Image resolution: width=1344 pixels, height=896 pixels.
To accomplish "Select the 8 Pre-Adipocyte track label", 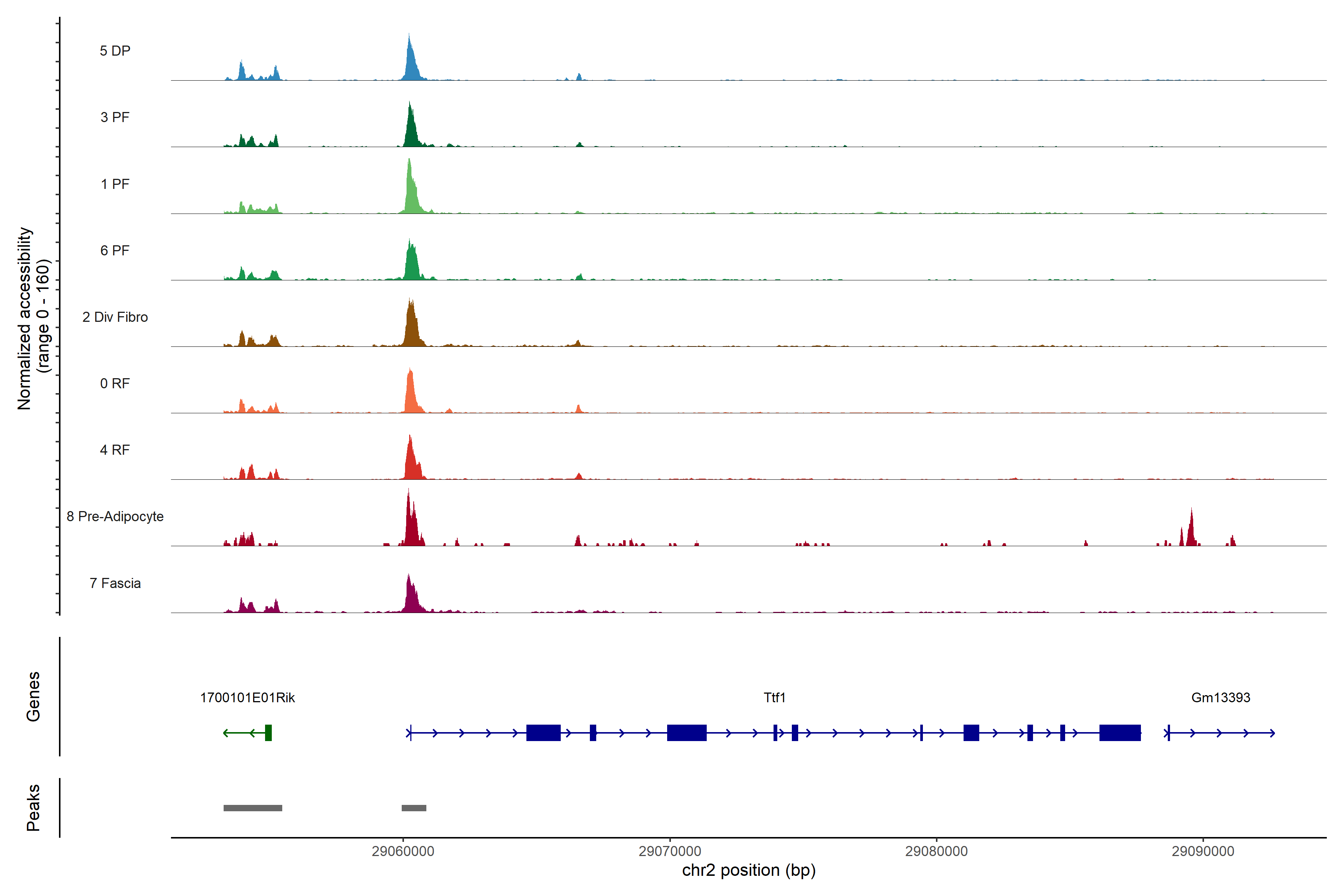I will pyautogui.click(x=115, y=516).
